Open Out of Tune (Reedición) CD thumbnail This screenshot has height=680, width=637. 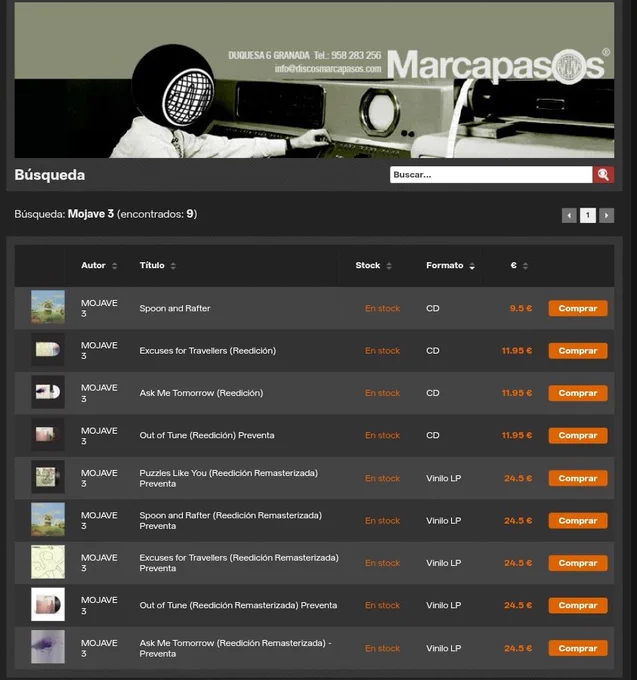click(48, 435)
